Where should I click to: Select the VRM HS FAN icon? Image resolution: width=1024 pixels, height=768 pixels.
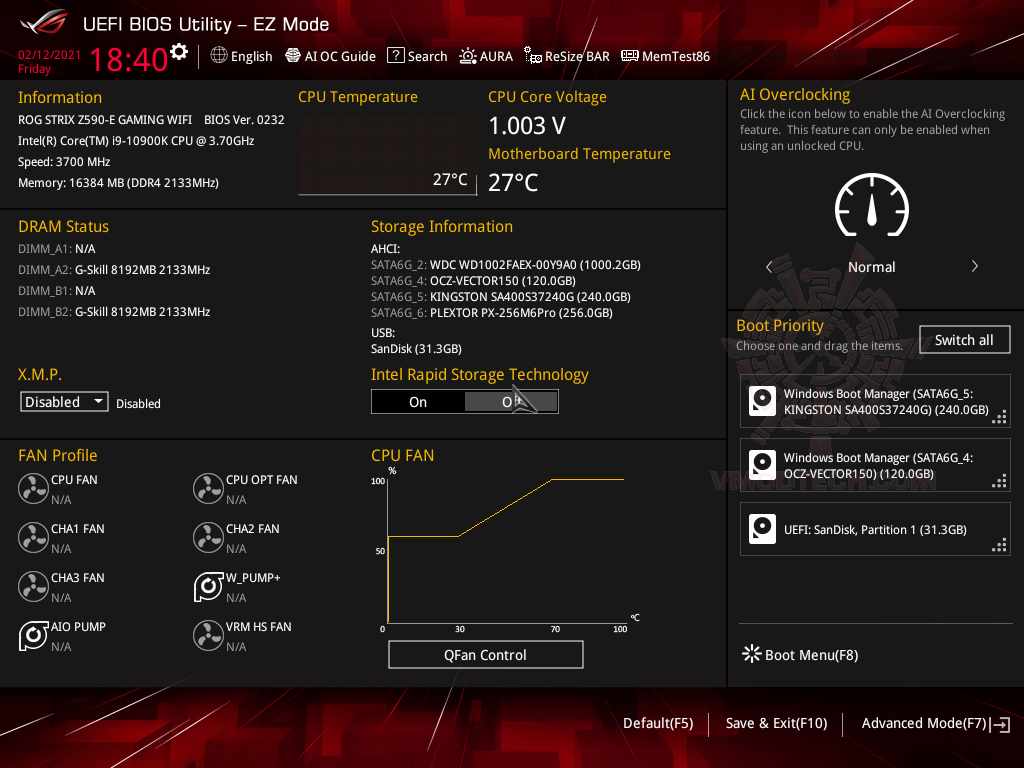pyautogui.click(x=208, y=635)
